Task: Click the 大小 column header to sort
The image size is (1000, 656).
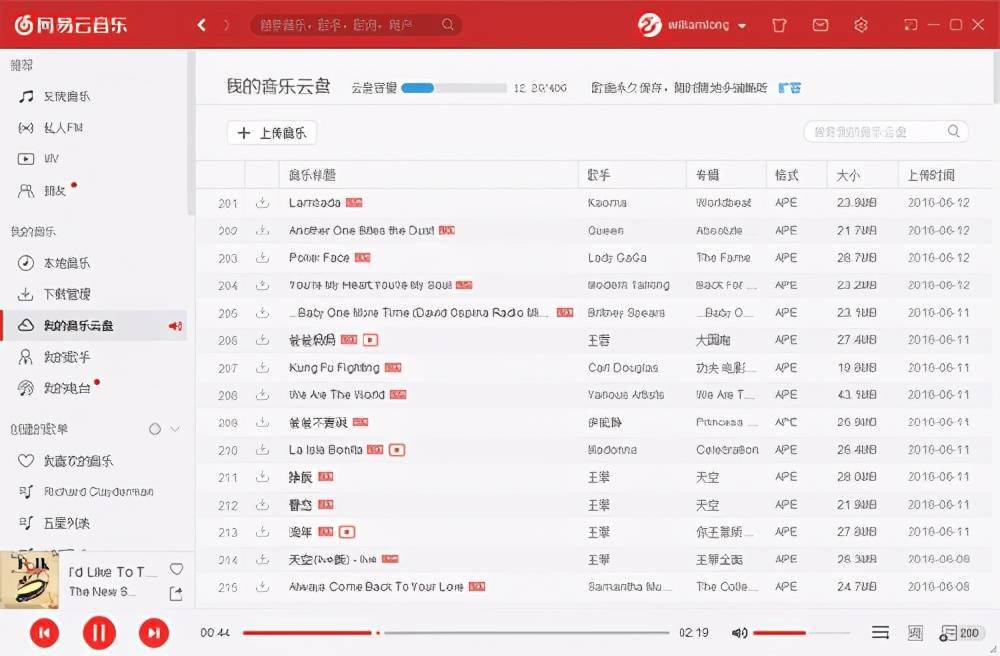Action: point(848,175)
